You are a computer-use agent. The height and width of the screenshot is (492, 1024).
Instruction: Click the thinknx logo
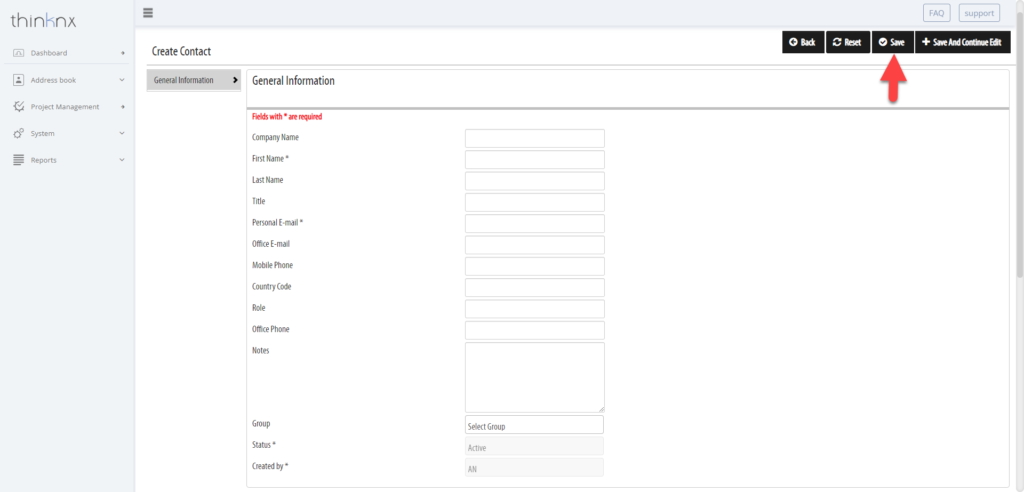coord(44,21)
